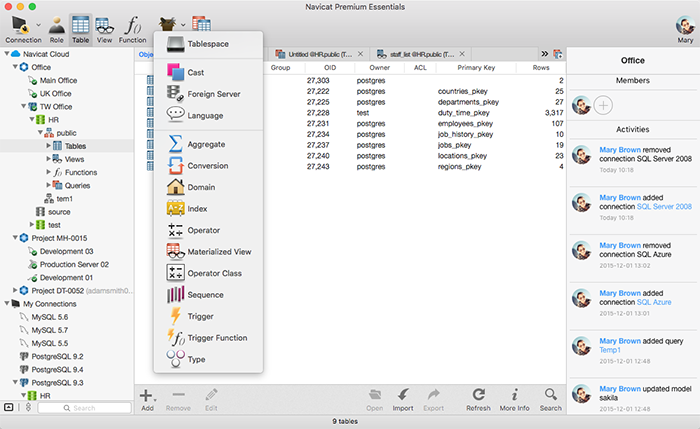700x429 pixels.
Task: Add a member with plus circle
Action: click(x=603, y=105)
